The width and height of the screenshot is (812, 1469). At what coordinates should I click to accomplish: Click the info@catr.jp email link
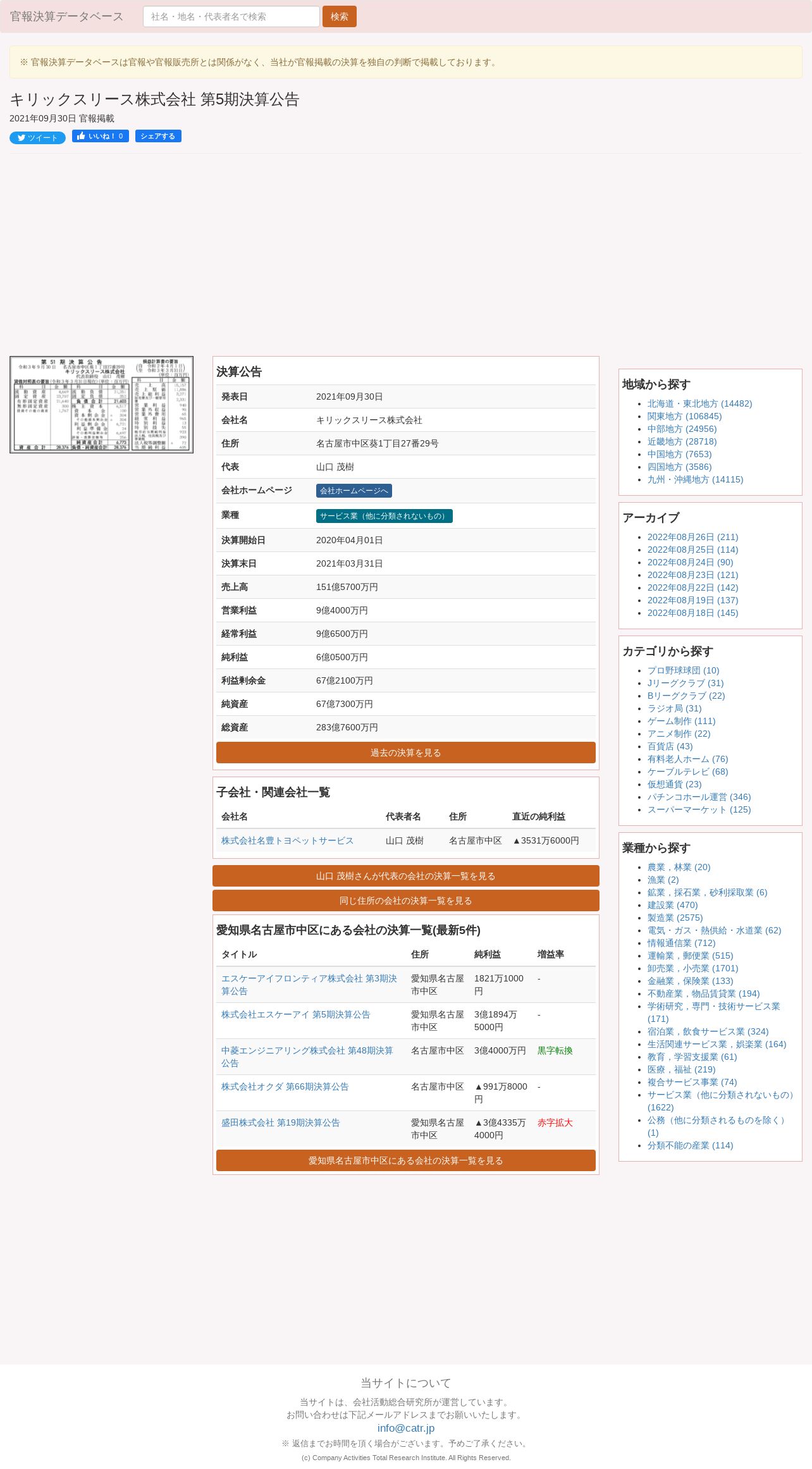pyautogui.click(x=406, y=1428)
